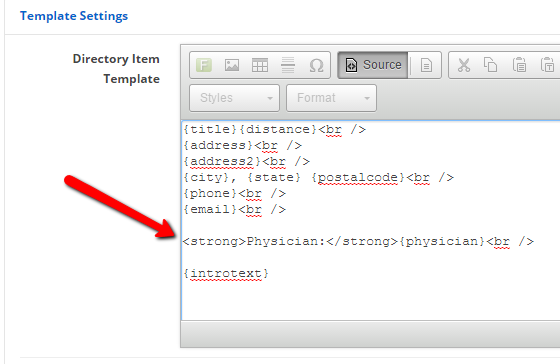Image resolution: width=560 pixels, height=364 pixels.
Task: Insert a horizontal line
Action: 288,65
